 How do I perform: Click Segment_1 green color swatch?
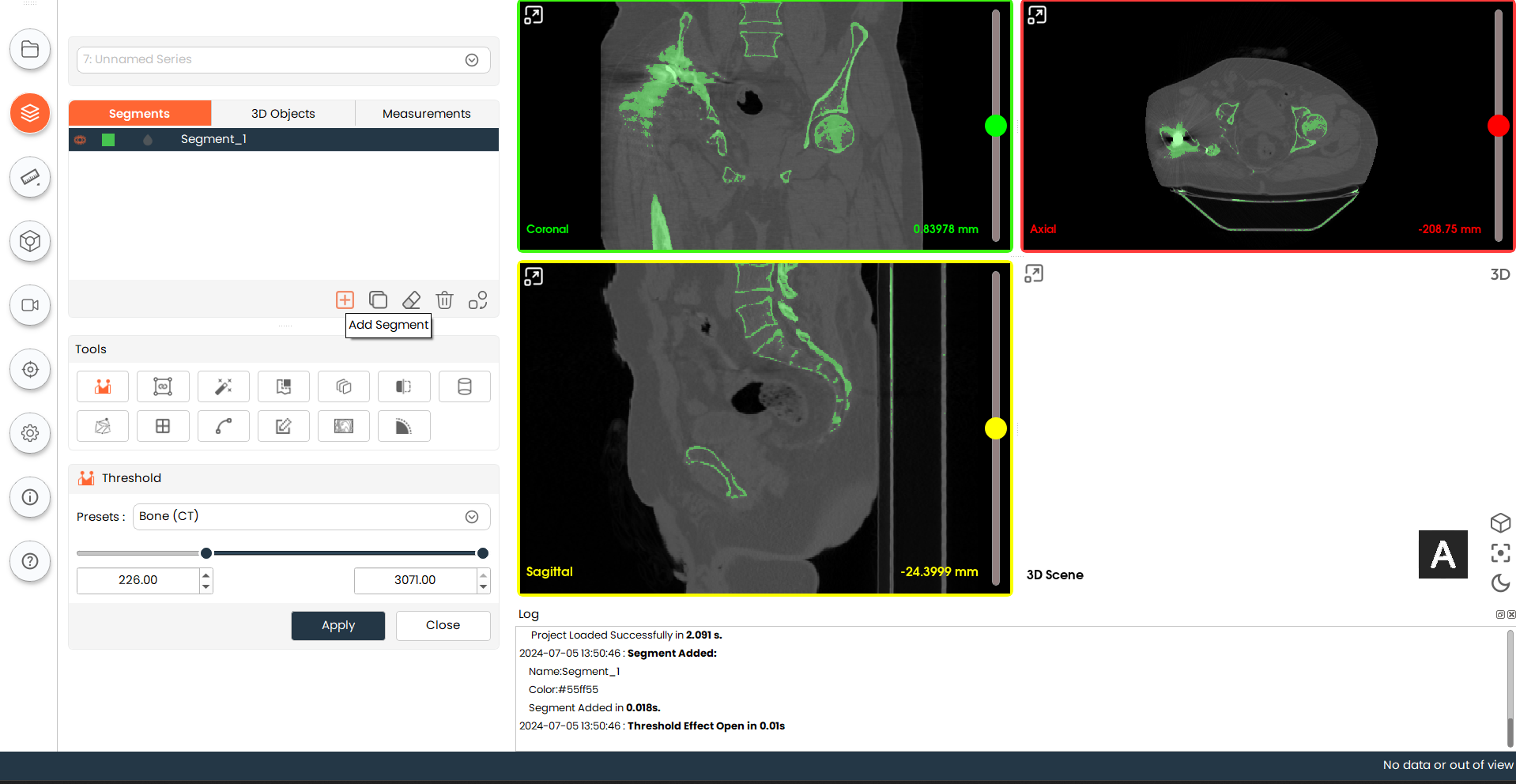[x=109, y=140]
